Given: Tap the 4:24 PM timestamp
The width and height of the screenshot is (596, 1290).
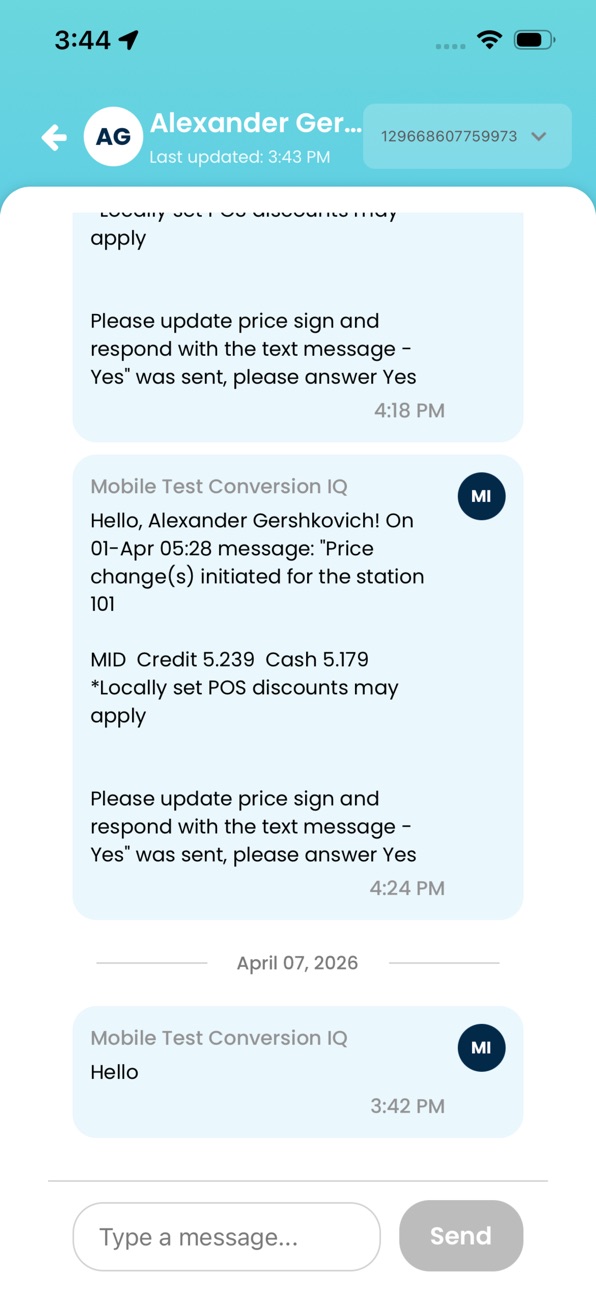Looking at the screenshot, I should pyautogui.click(x=407, y=888).
